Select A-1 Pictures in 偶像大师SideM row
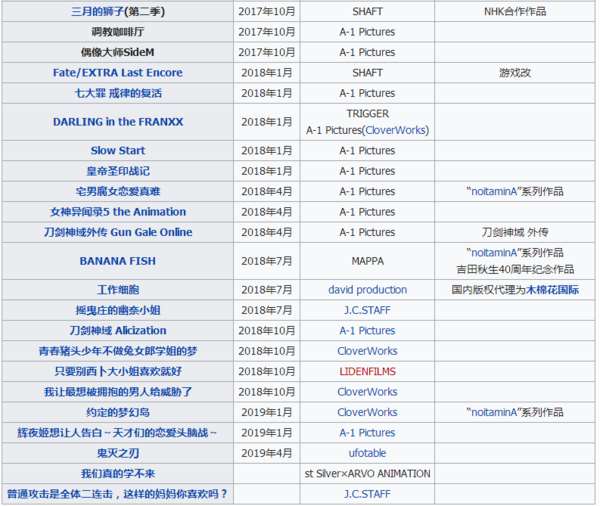600x506 pixels. 367,52
